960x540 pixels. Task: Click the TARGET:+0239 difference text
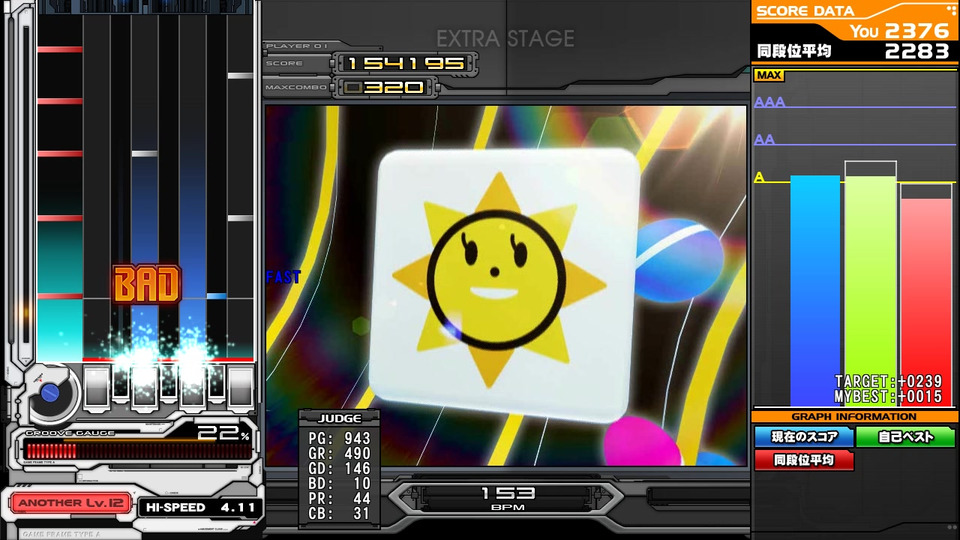coord(889,381)
